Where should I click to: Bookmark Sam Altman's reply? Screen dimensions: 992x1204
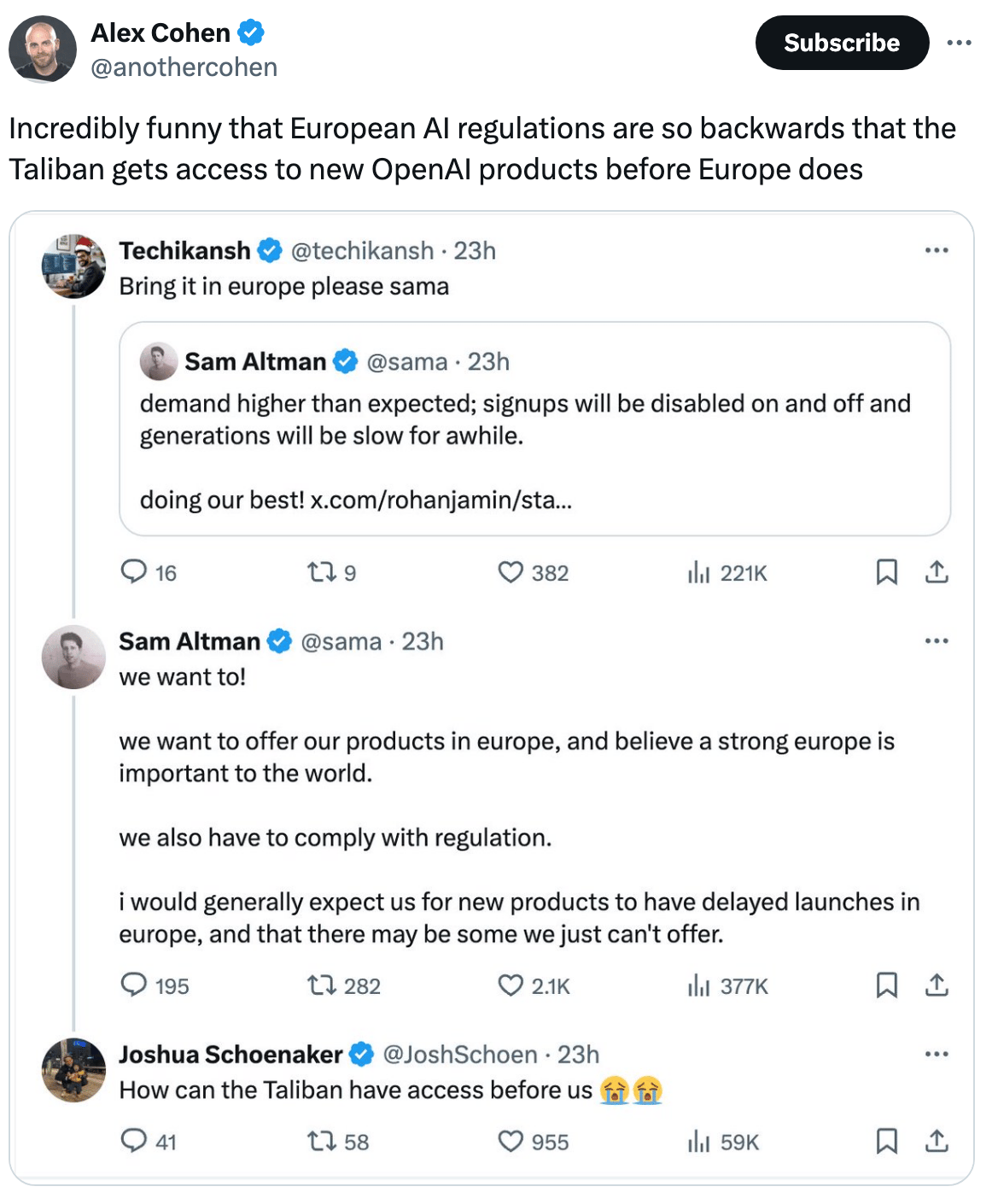pos(886,985)
